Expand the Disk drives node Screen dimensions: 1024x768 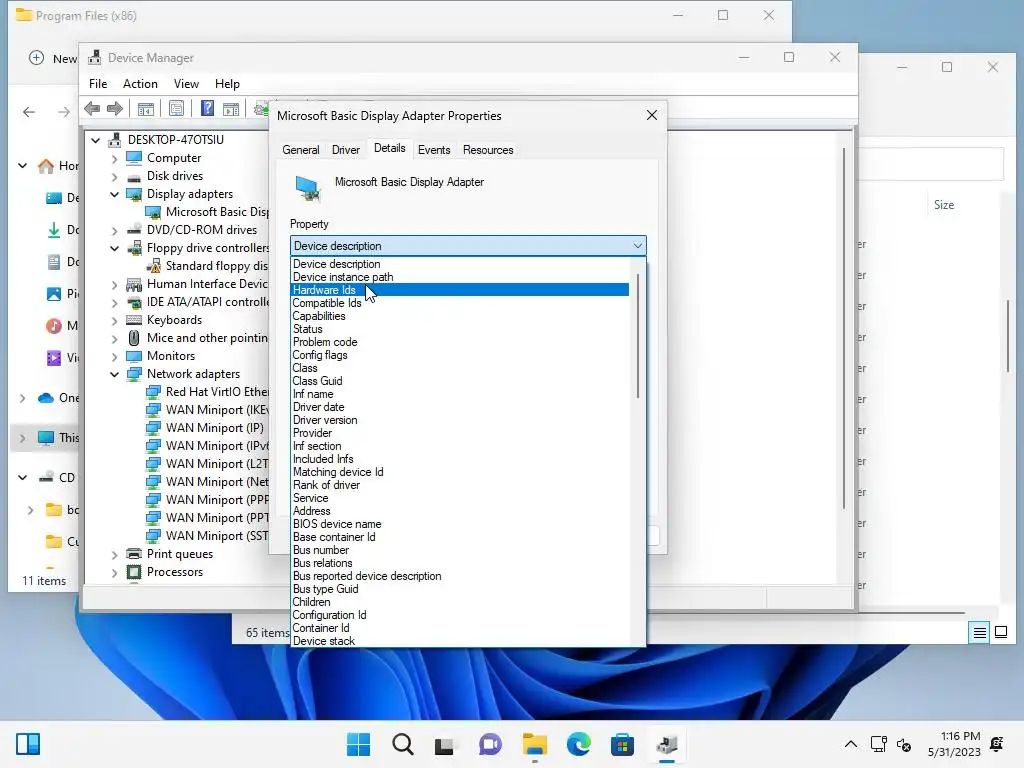point(114,176)
